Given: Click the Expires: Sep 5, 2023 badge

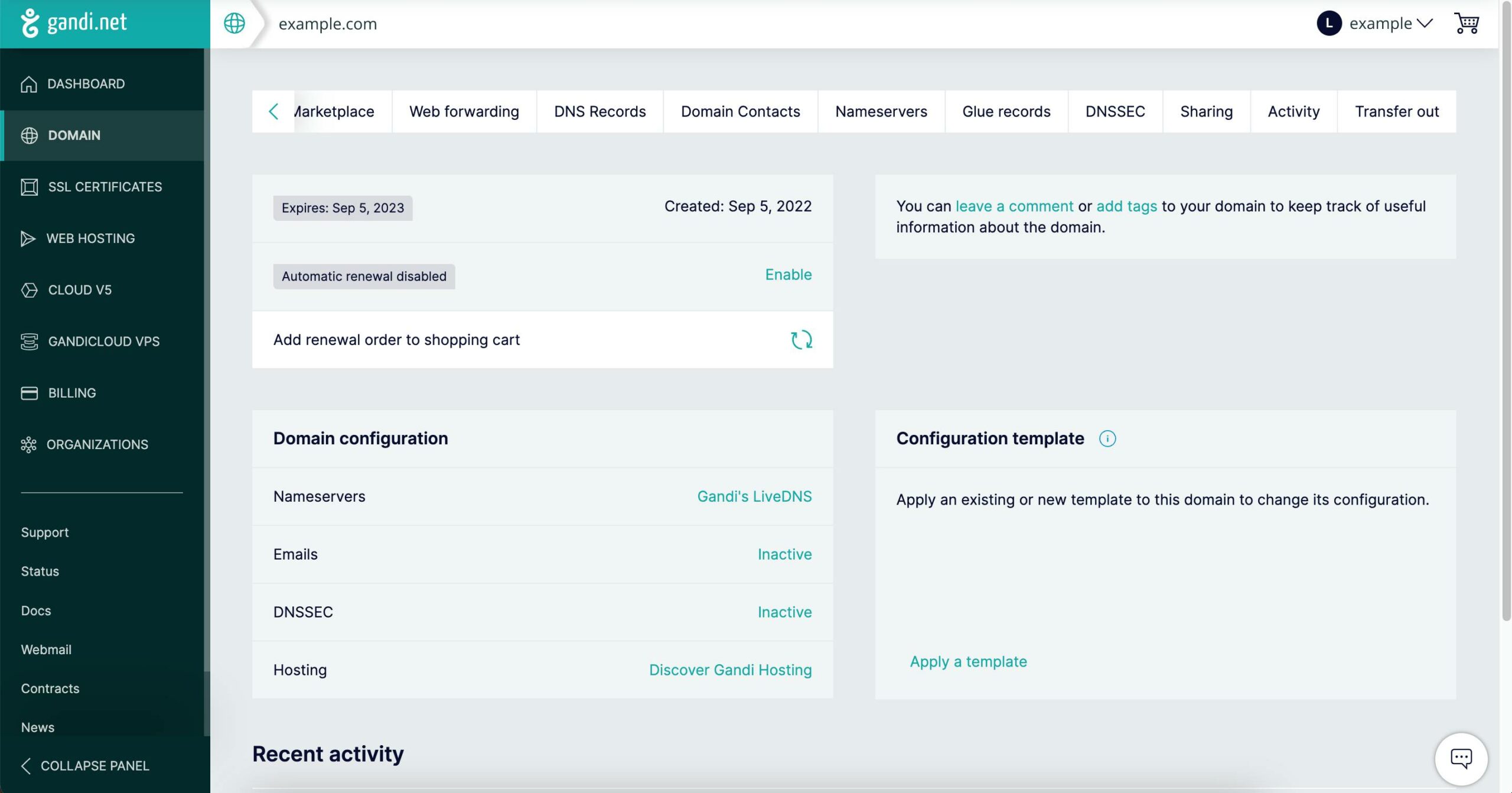Looking at the screenshot, I should (x=343, y=208).
